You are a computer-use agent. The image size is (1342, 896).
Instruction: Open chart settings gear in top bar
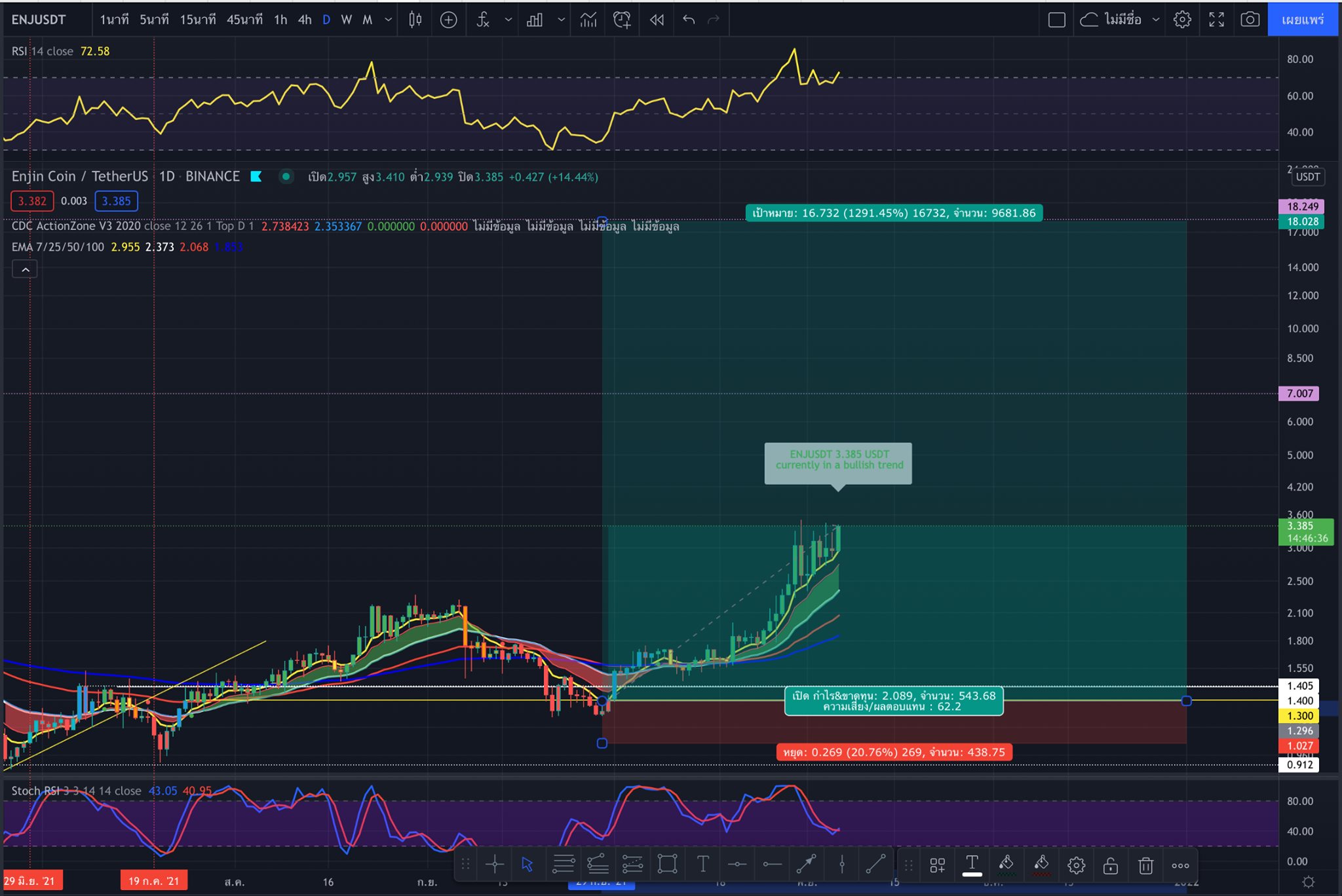[x=1182, y=20]
